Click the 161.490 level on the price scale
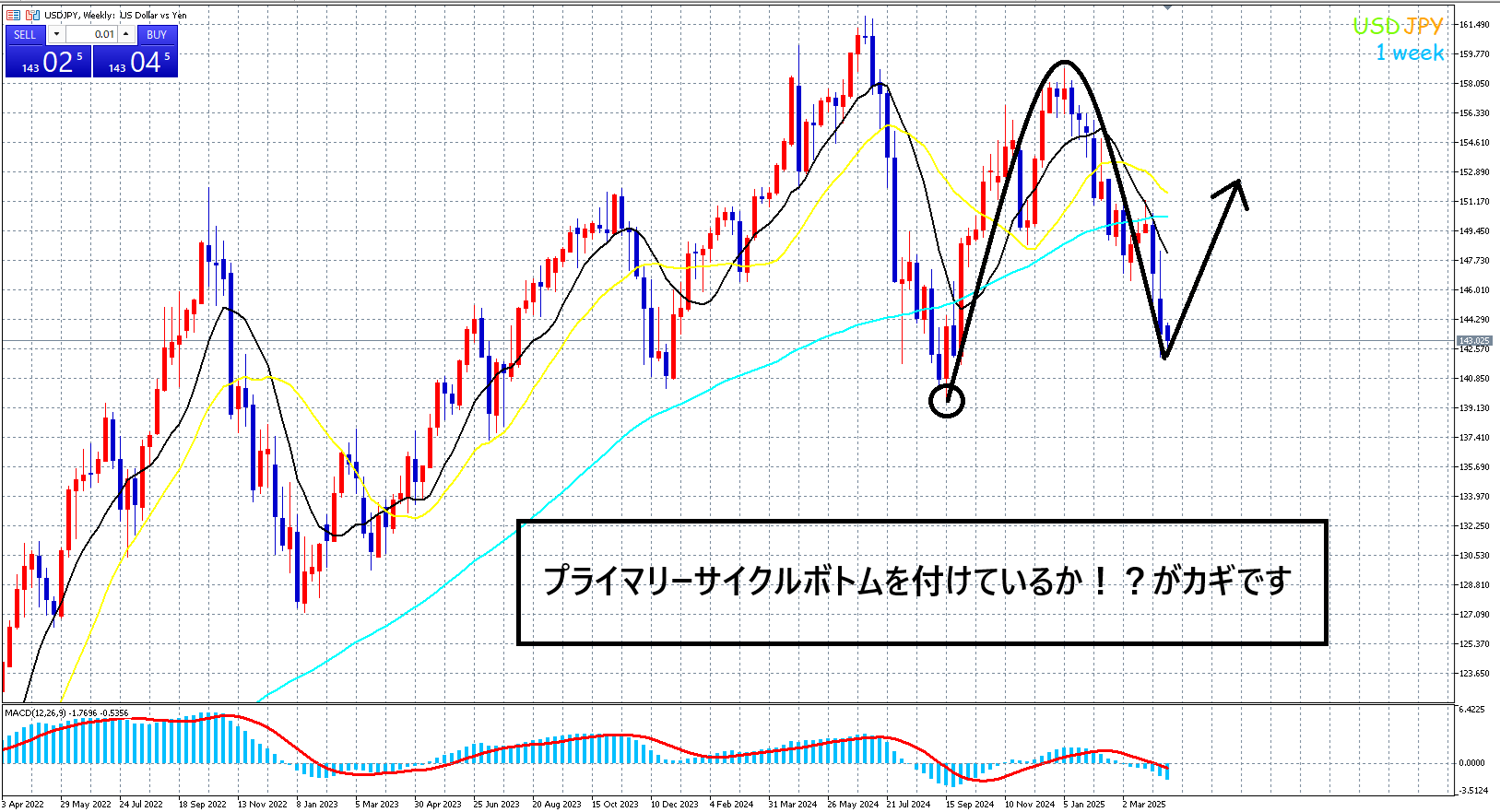The width and height of the screenshot is (1500, 812). coord(1475,25)
